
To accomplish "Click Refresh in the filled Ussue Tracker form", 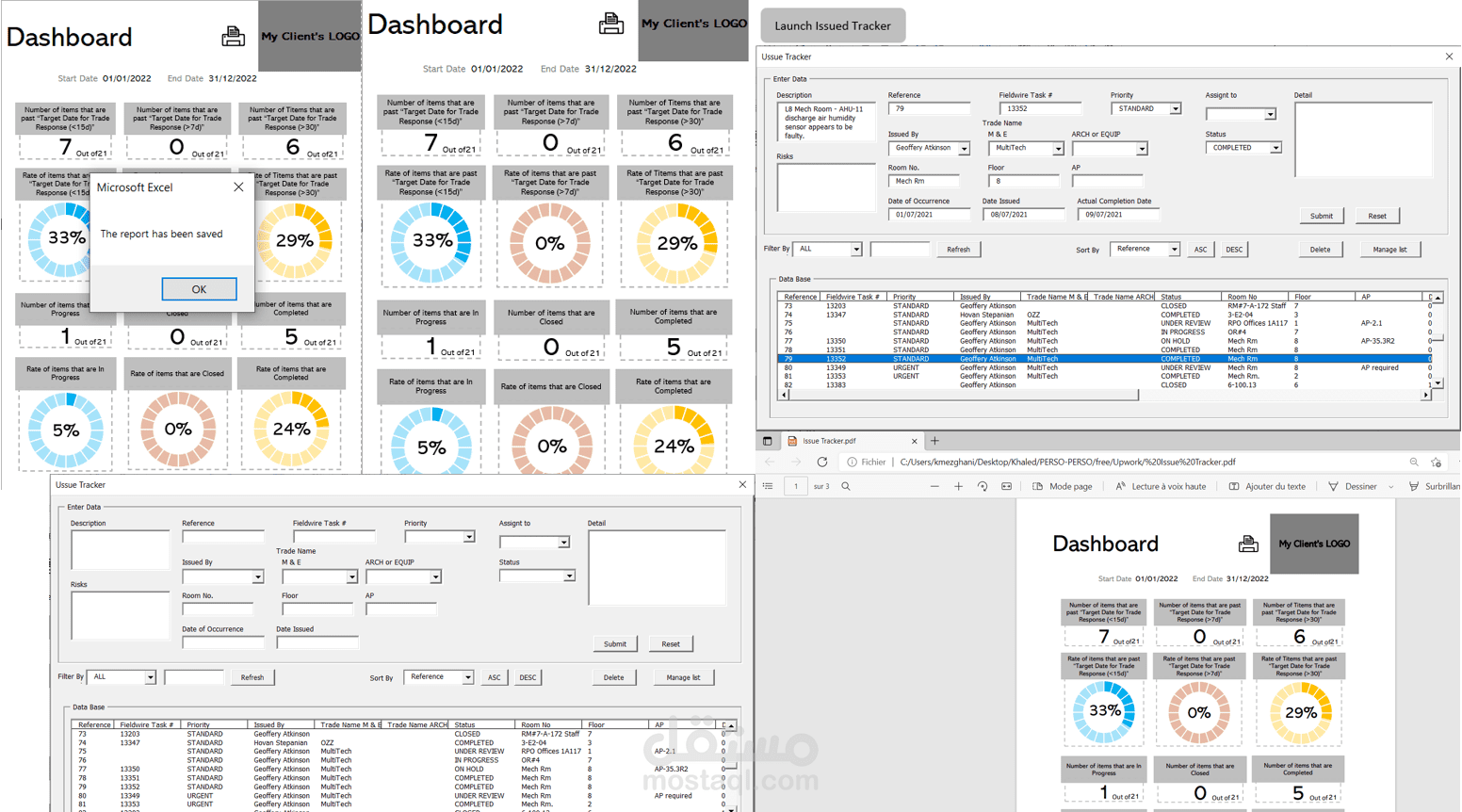I will pyautogui.click(x=958, y=250).
